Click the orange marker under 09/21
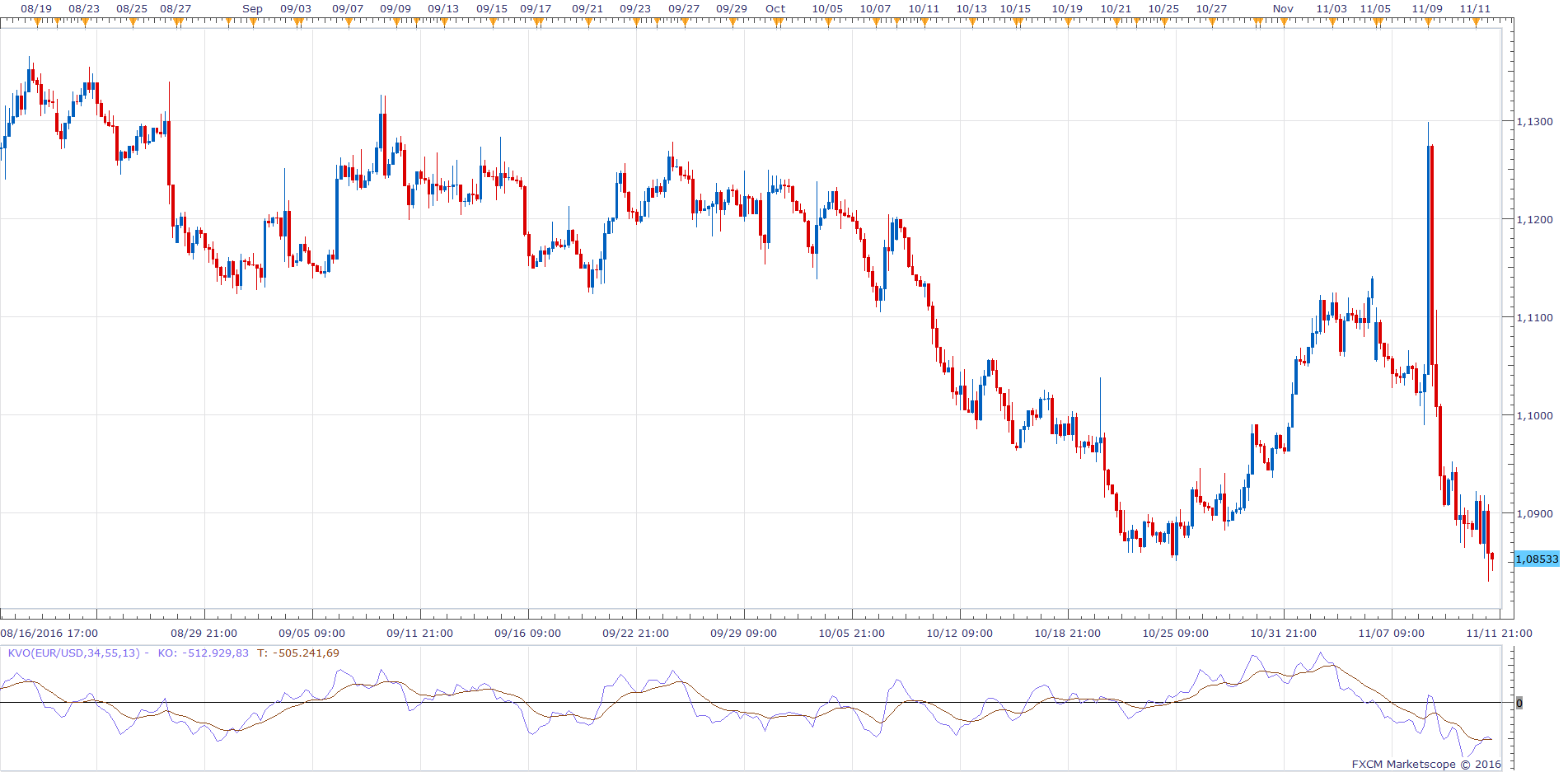Screen dimensions: 1568x772 588,22
